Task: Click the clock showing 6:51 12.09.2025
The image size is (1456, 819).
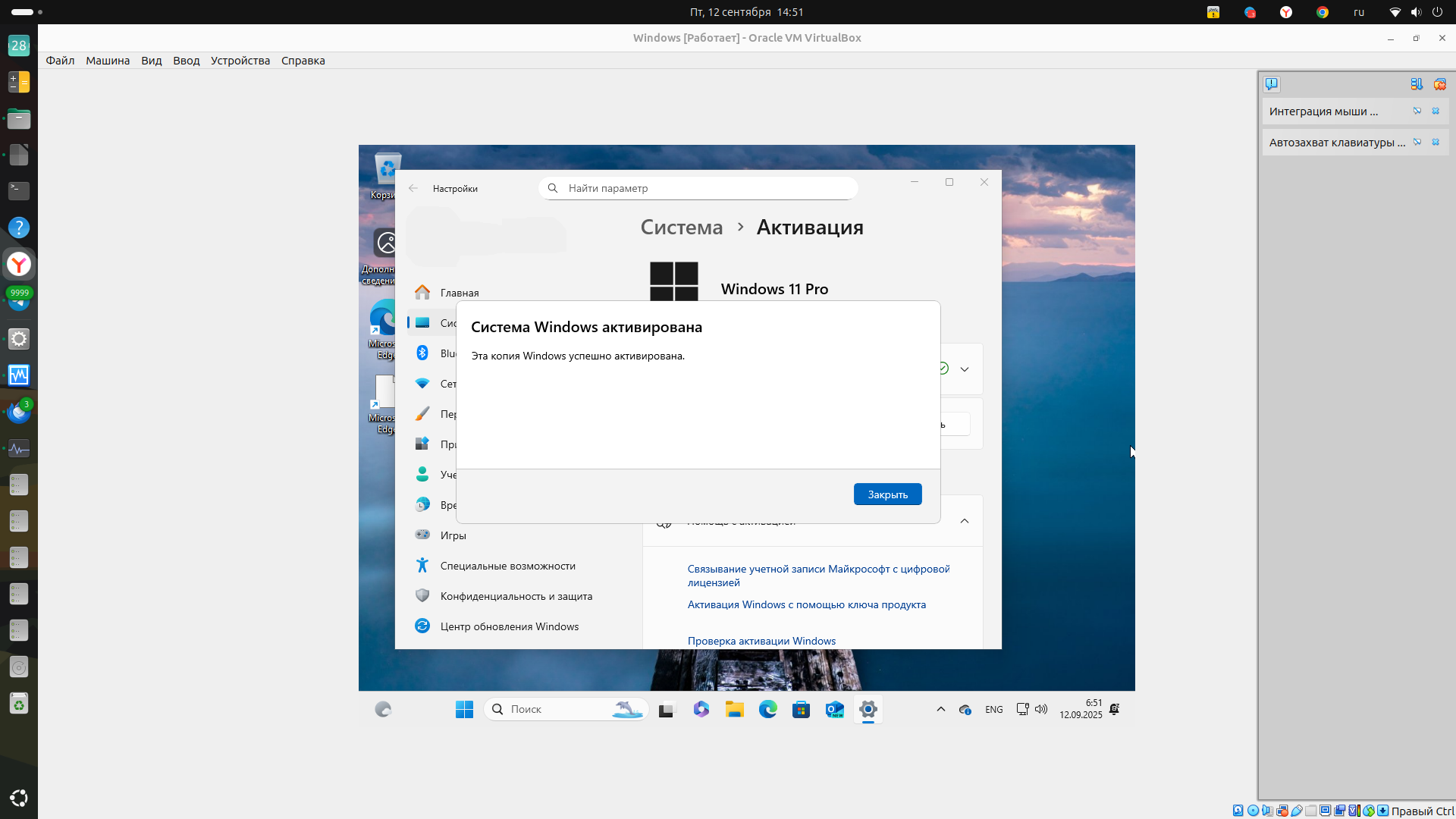Action: [1081, 709]
